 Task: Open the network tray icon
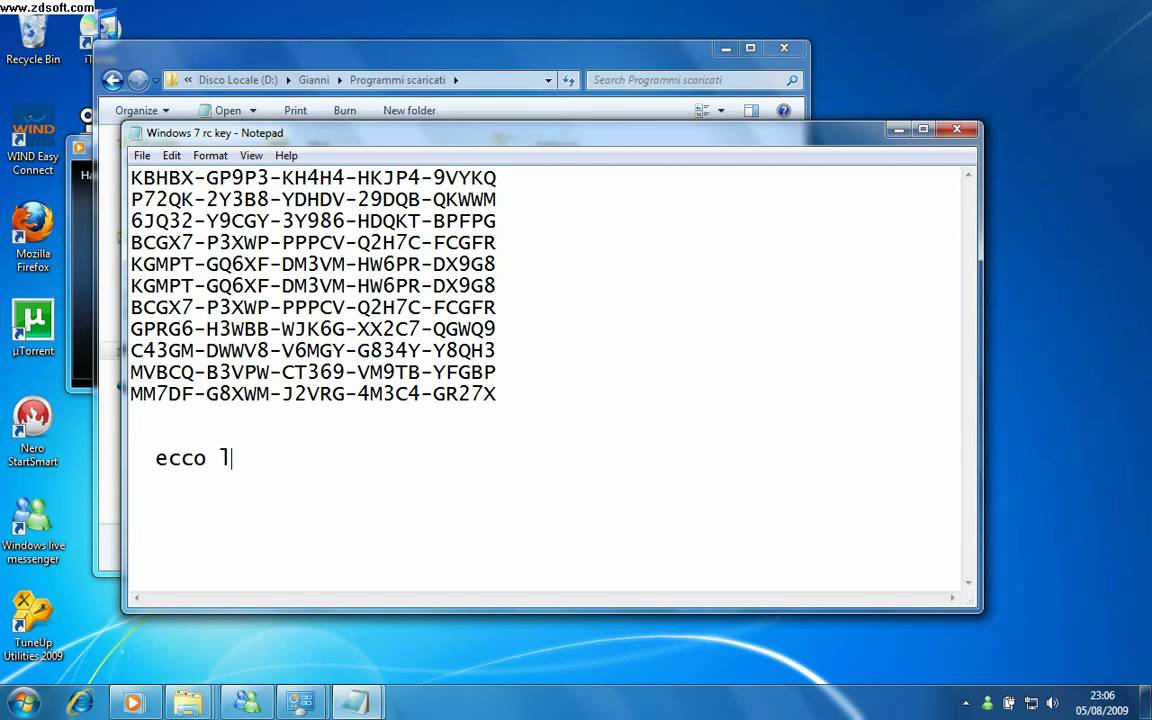click(x=1031, y=703)
